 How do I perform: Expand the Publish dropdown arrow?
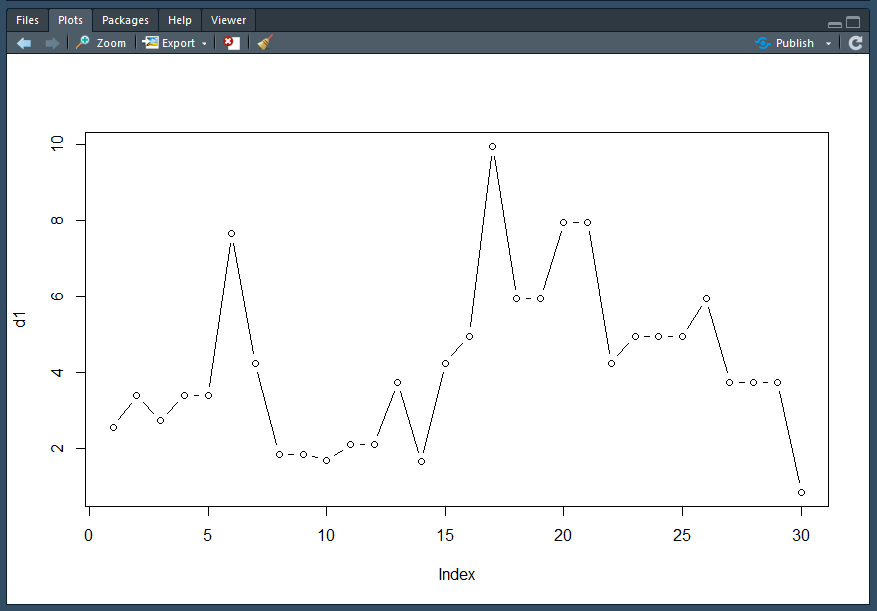828,44
